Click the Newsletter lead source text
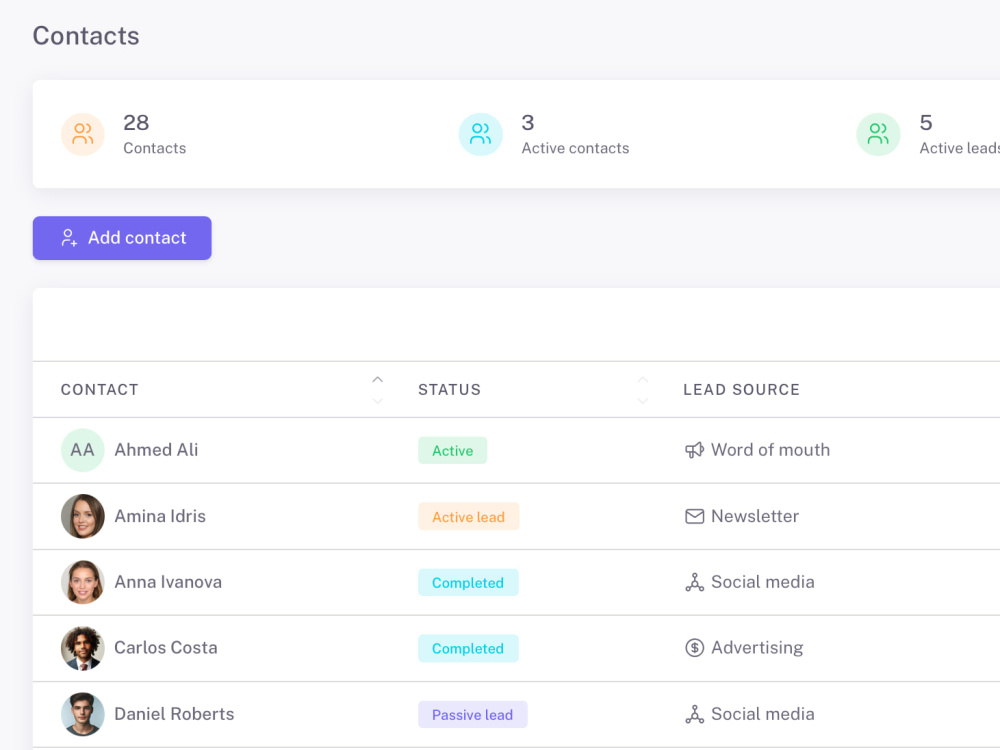Screen dimensions: 1000x750 point(755,516)
